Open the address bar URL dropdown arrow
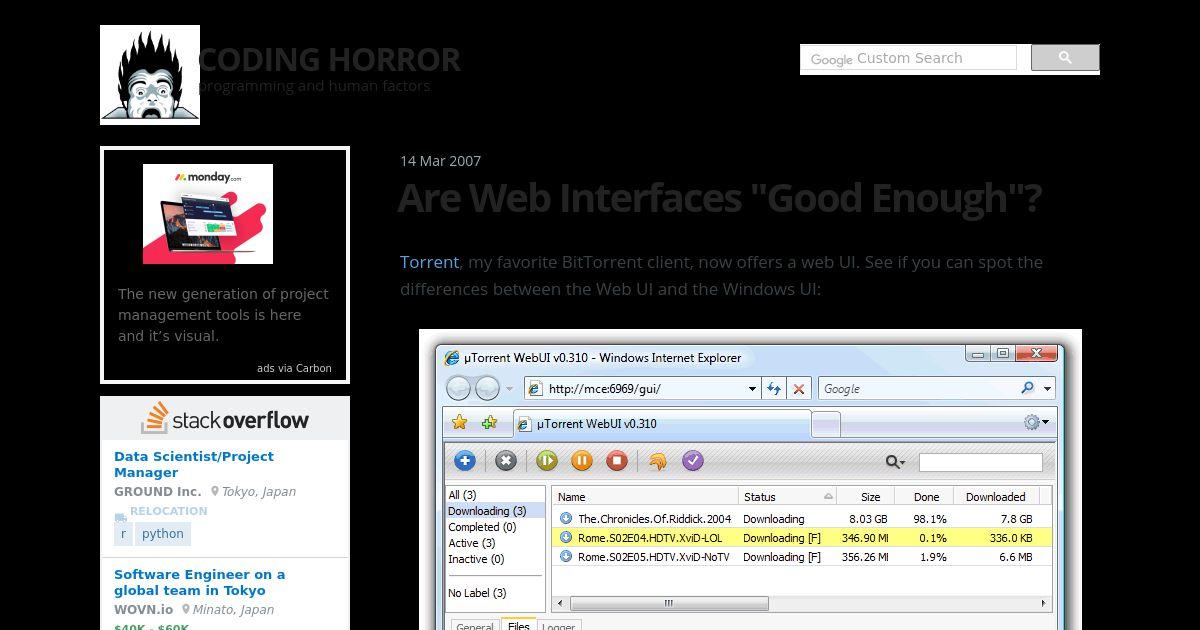Image resolution: width=1200 pixels, height=630 pixels. [753, 389]
